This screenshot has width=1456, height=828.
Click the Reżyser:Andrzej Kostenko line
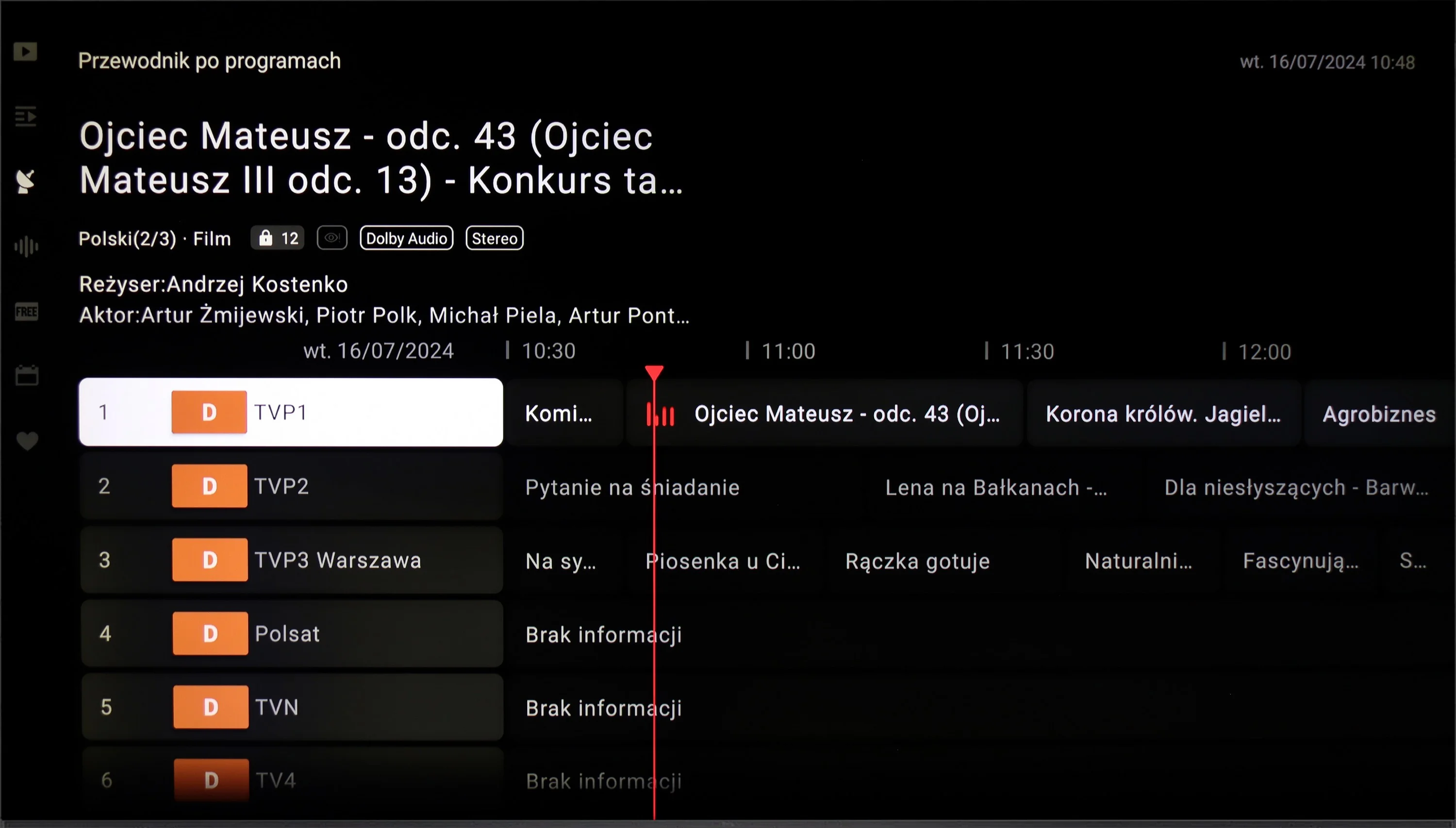tap(213, 284)
